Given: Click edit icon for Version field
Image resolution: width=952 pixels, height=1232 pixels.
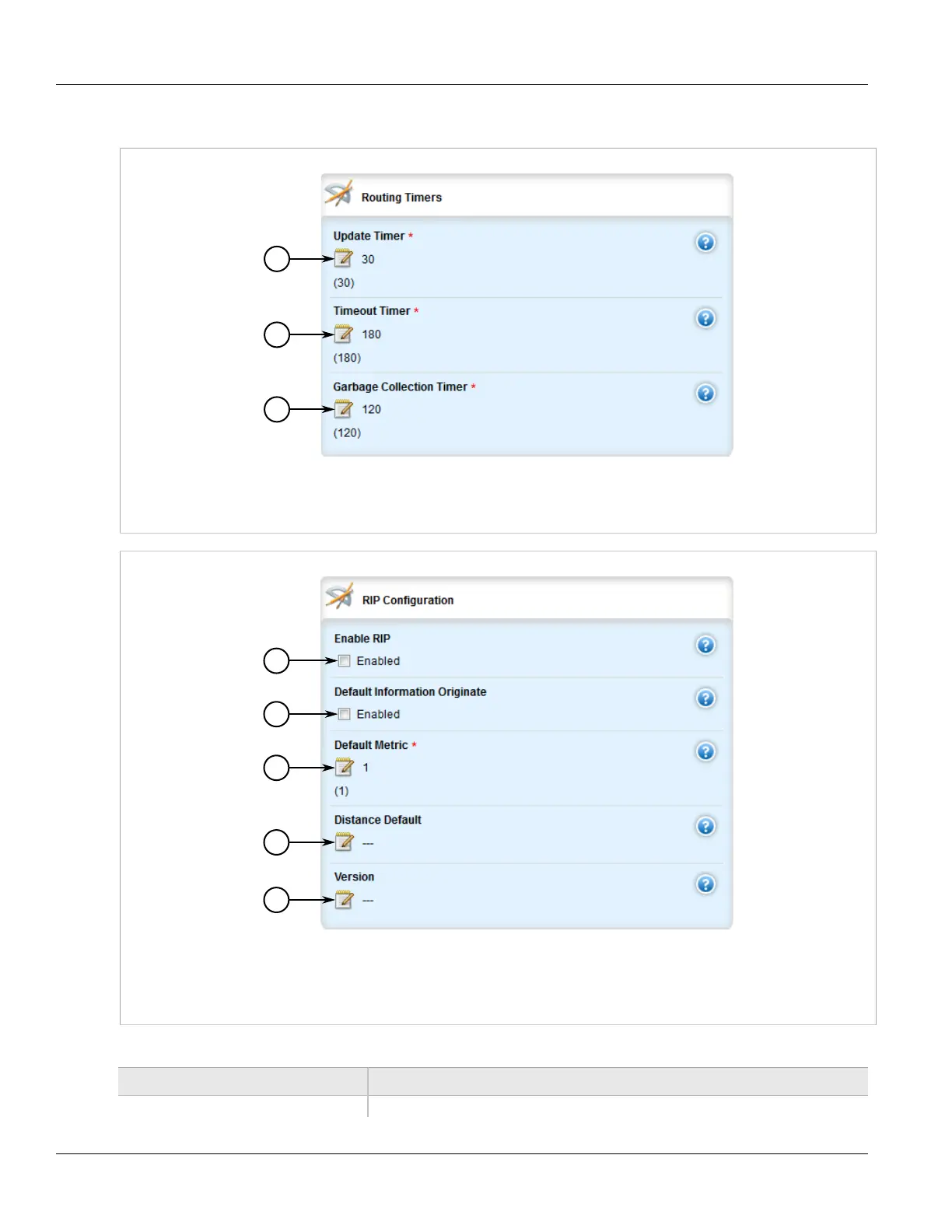Looking at the screenshot, I should coord(345,900).
